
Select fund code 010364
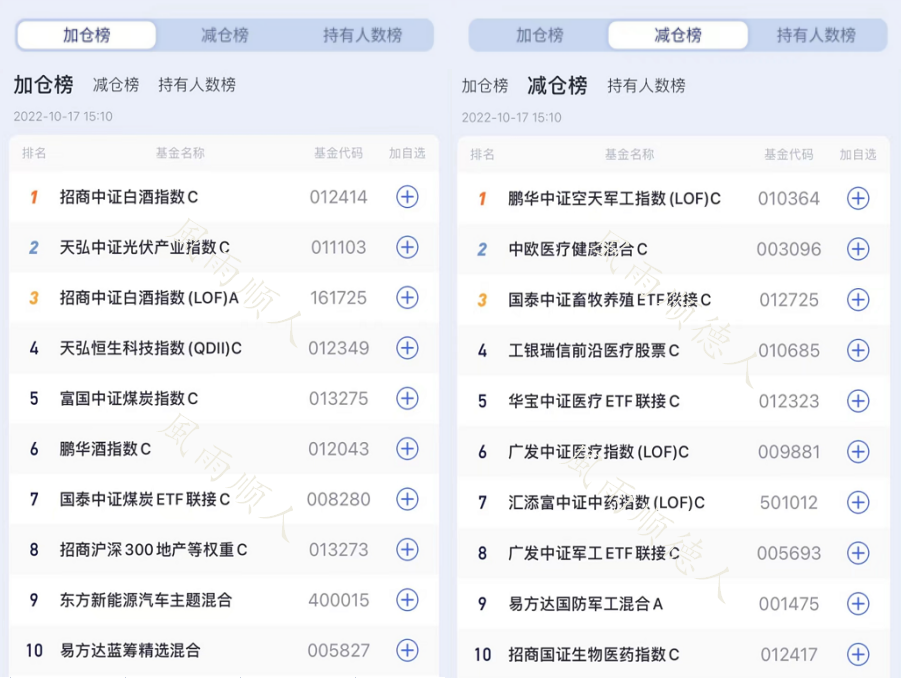(788, 199)
